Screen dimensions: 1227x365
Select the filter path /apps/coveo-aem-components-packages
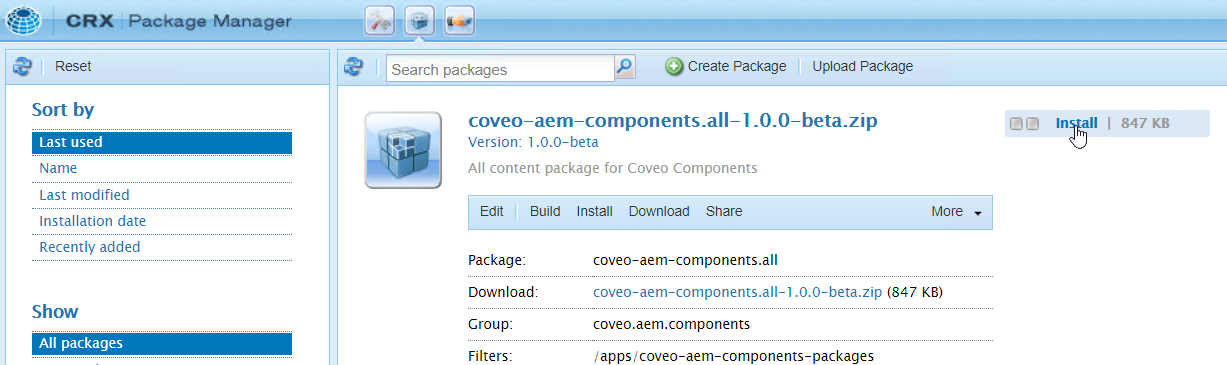[733, 355]
